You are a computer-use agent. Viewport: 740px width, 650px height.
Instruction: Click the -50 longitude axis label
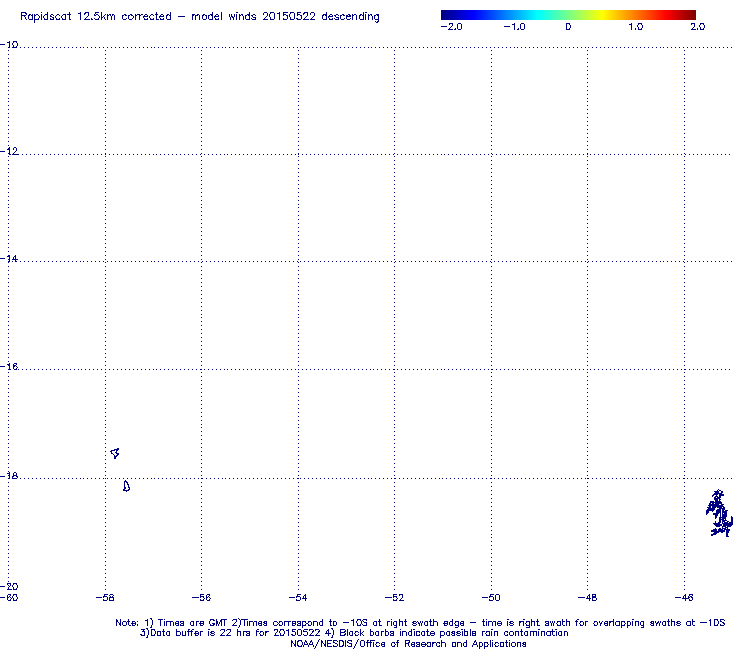(491, 598)
